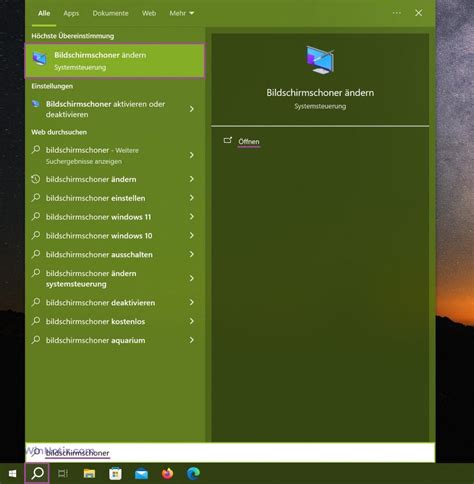Open the Mehr dropdown
The image size is (474, 484).
pos(182,13)
